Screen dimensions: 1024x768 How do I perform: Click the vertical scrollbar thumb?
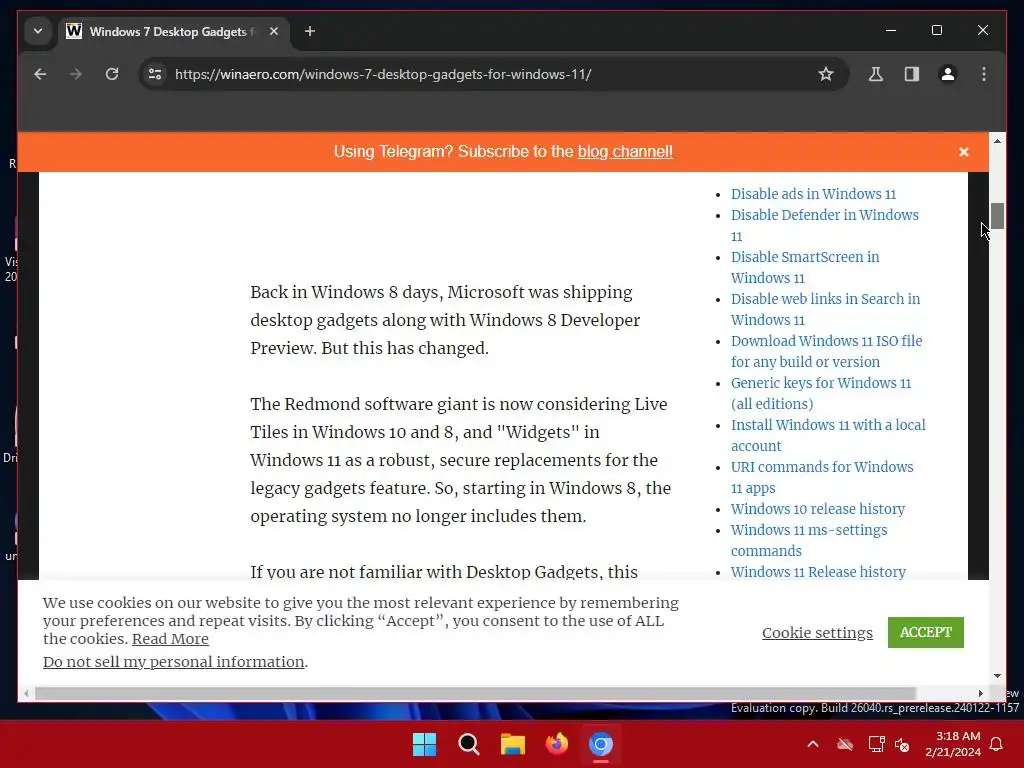click(x=997, y=216)
